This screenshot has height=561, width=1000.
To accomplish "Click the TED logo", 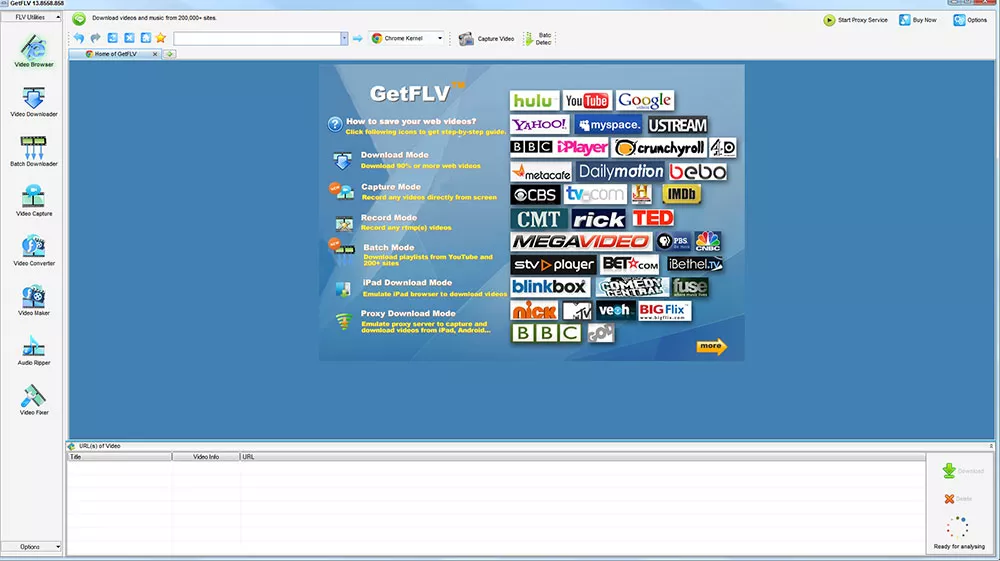I will point(653,218).
